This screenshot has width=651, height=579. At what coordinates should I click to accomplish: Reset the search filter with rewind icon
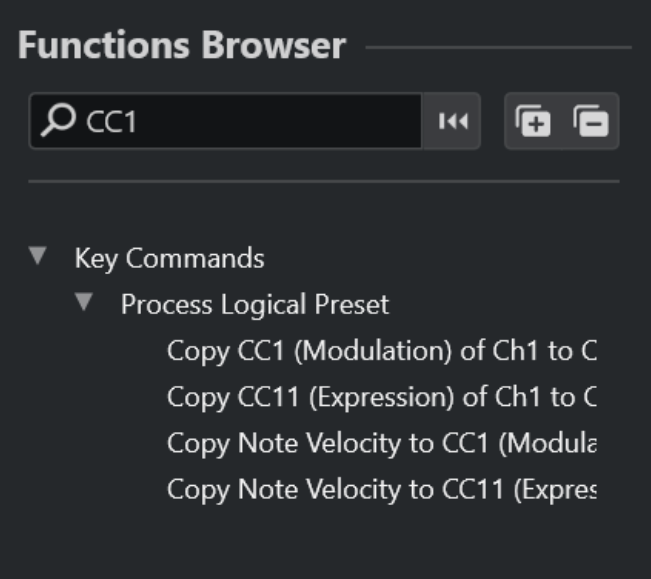453,121
